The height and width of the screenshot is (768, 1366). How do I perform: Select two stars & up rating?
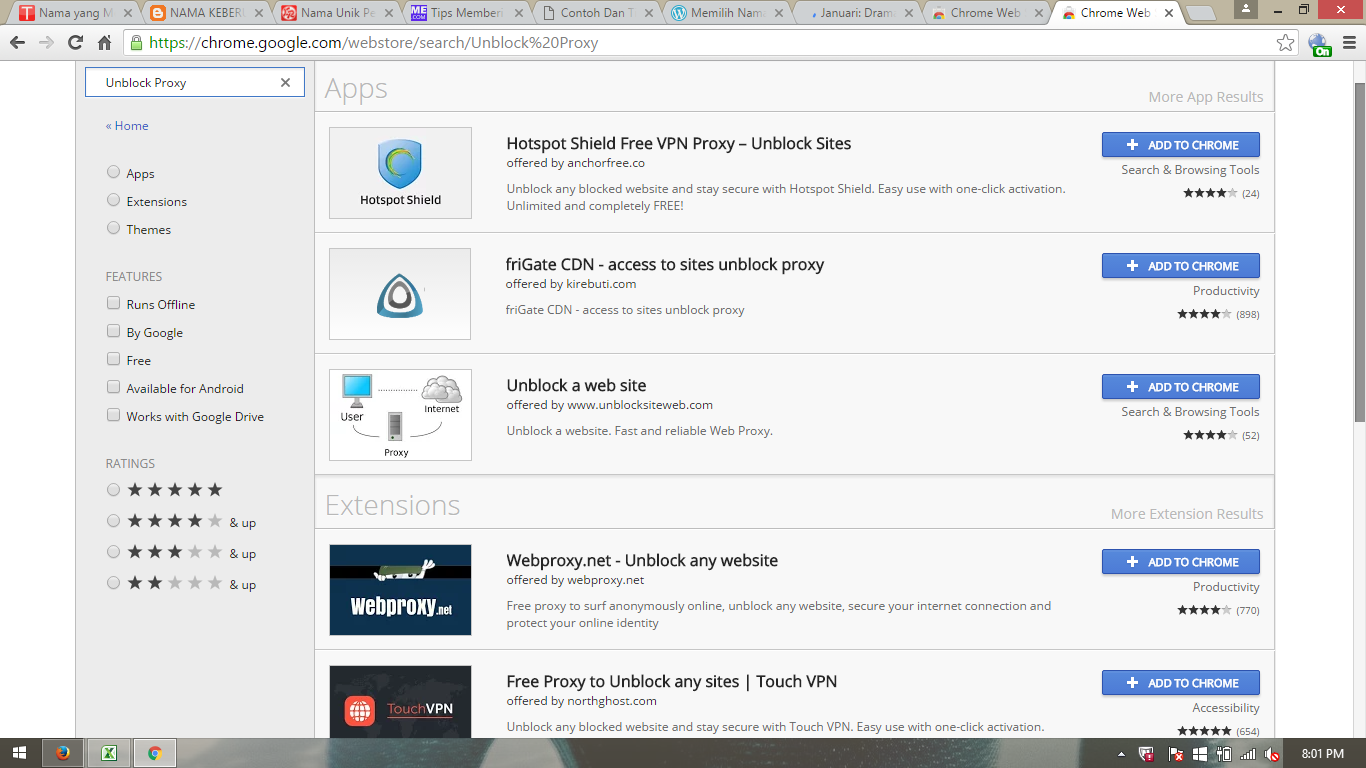(113, 583)
